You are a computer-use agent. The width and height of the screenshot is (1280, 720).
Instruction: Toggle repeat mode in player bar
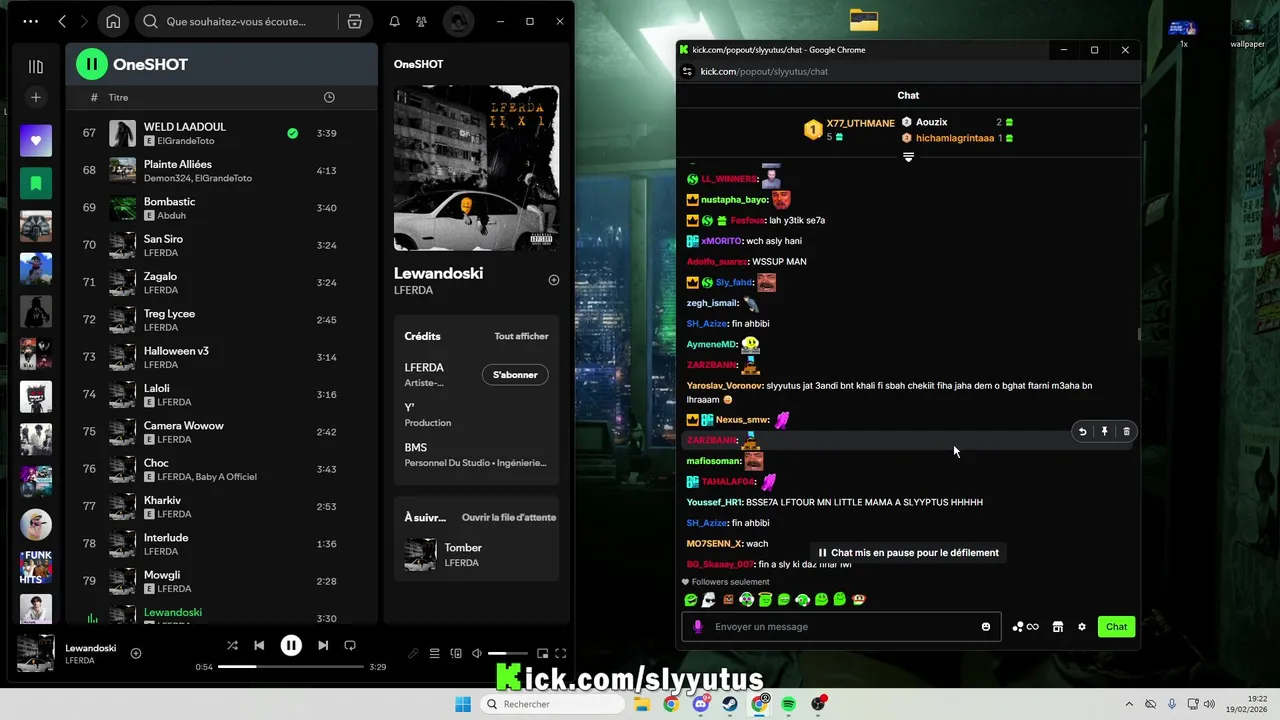(350, 645)
